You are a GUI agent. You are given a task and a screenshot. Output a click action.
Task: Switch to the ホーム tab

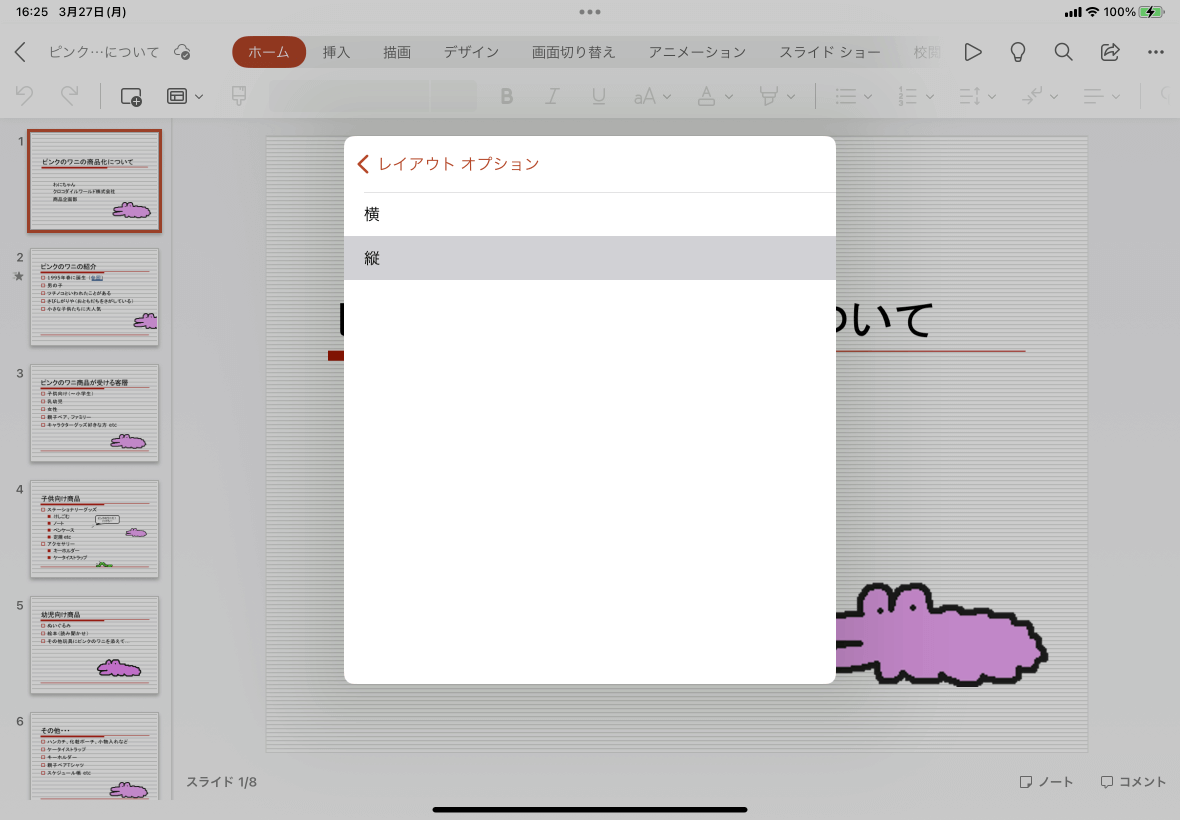(269, 52)
